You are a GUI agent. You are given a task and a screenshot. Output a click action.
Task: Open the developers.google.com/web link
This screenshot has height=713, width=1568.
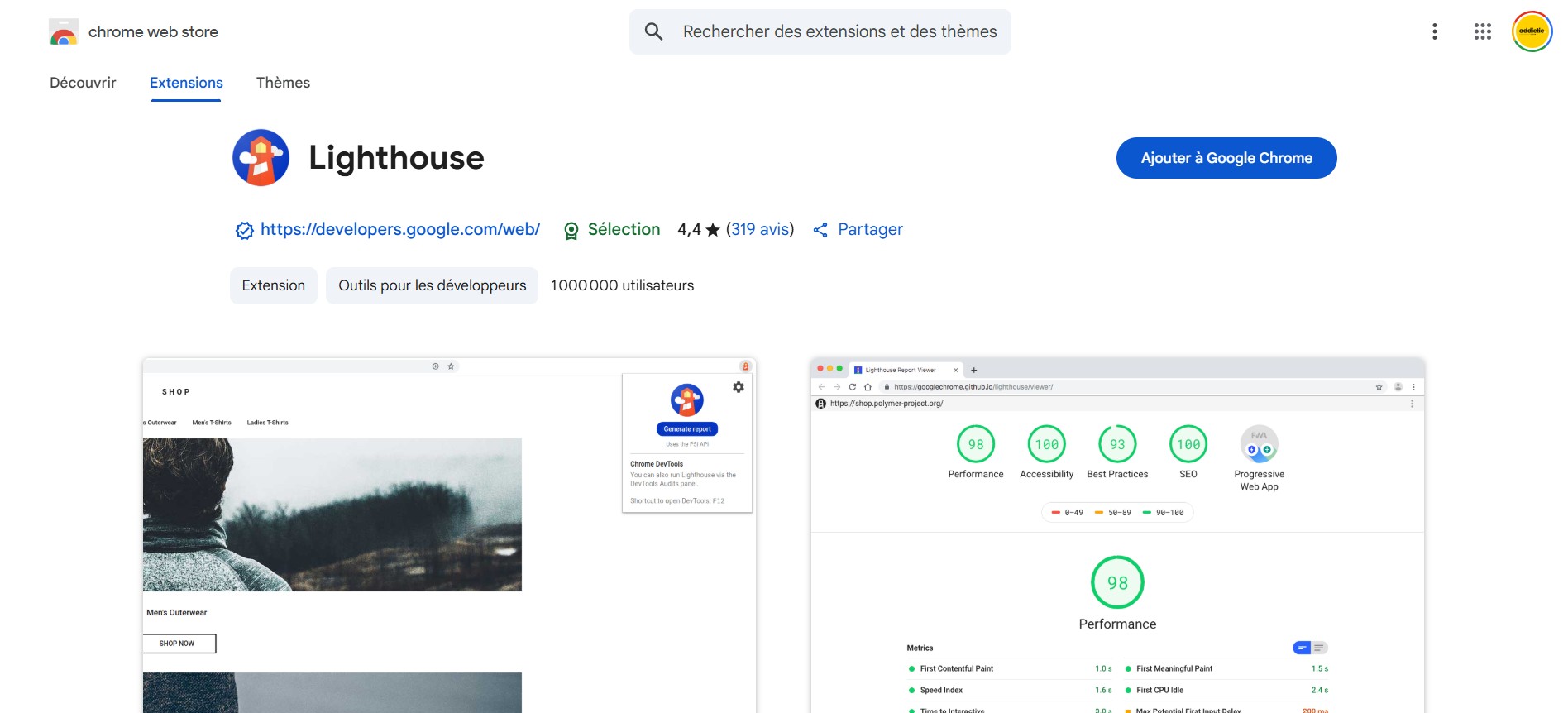tap(400, 229)
